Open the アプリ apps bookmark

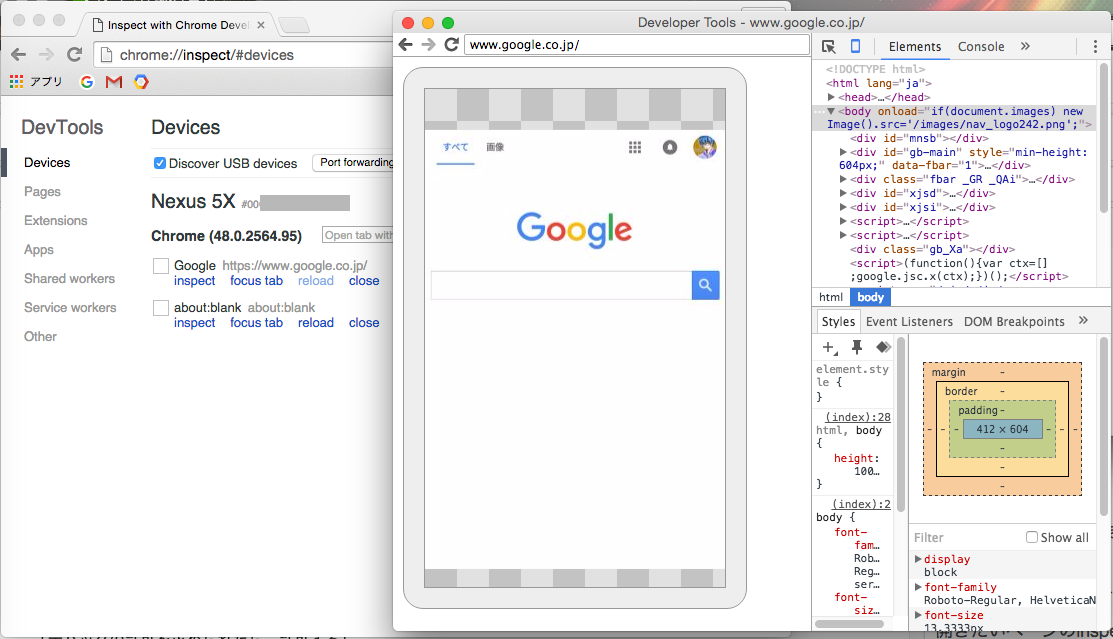coord(36,82)
